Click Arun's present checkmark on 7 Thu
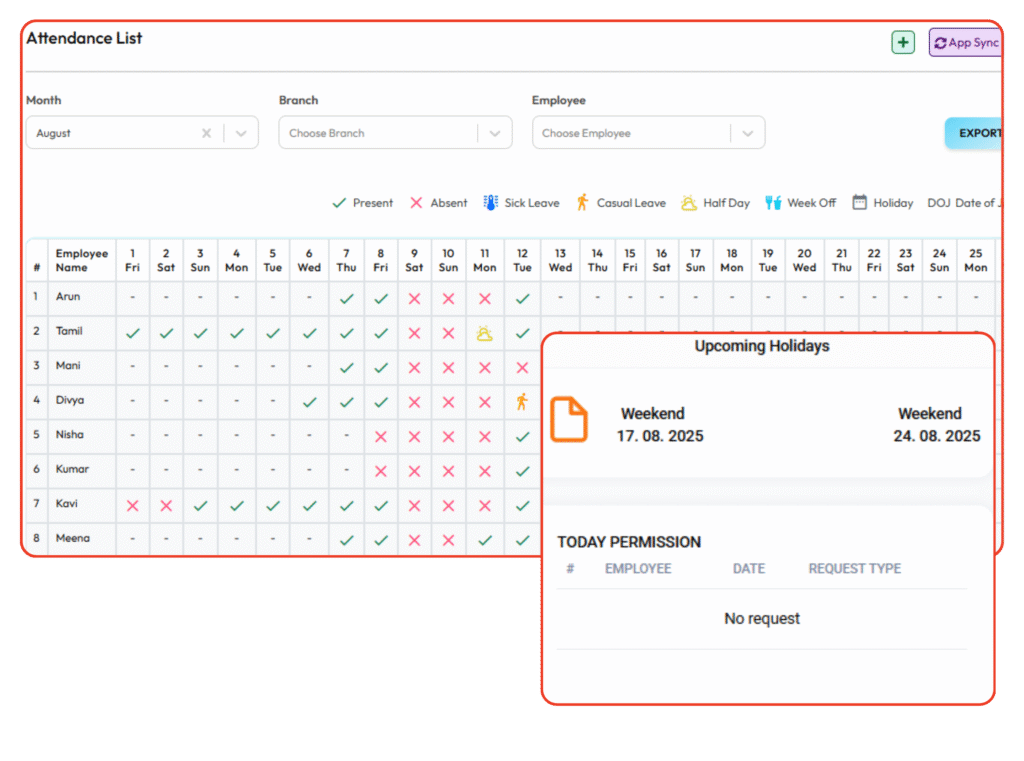The width and height of the screenshot is (1024, 761). tap(347, 299)
